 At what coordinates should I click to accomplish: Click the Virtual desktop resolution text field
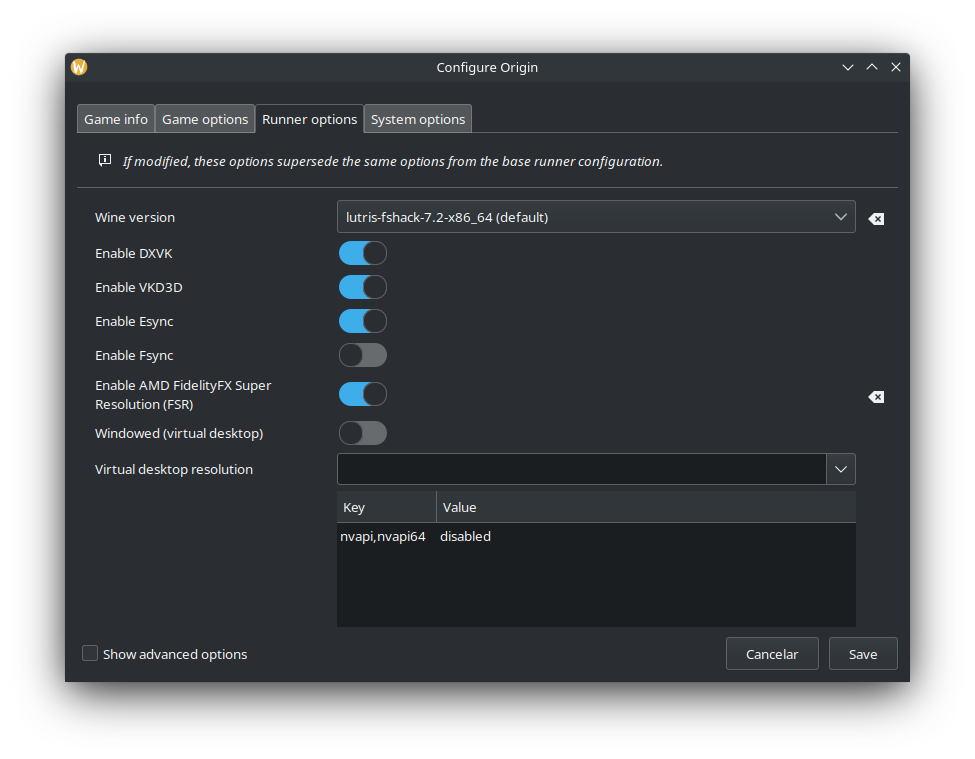click(x=581, y=469)
